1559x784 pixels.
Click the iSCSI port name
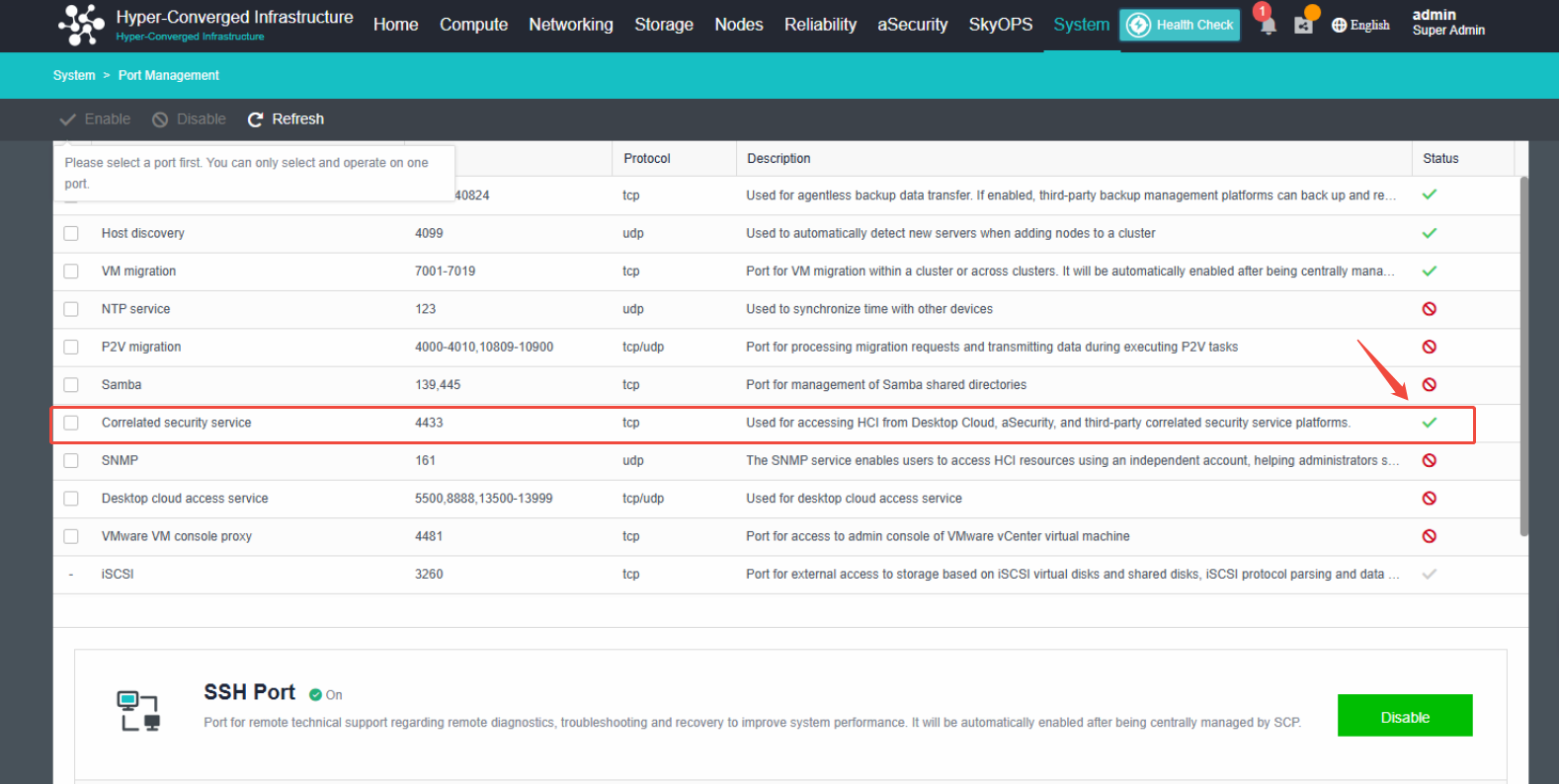[118, 574]
